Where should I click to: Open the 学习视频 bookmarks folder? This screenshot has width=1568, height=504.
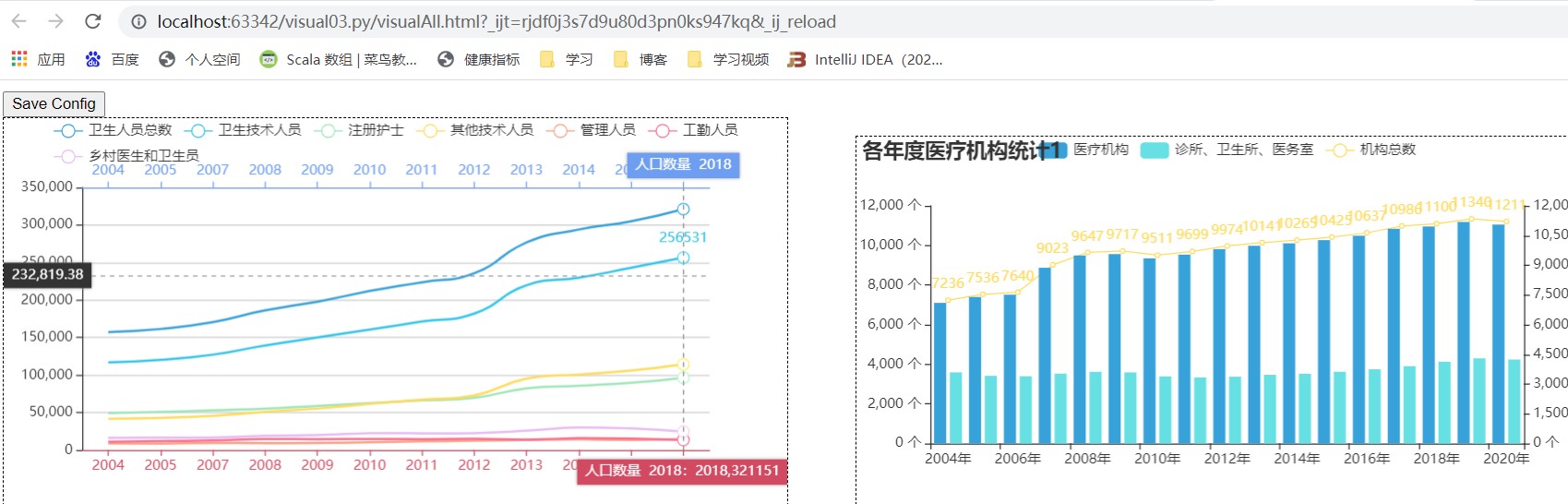pos(728,59)
